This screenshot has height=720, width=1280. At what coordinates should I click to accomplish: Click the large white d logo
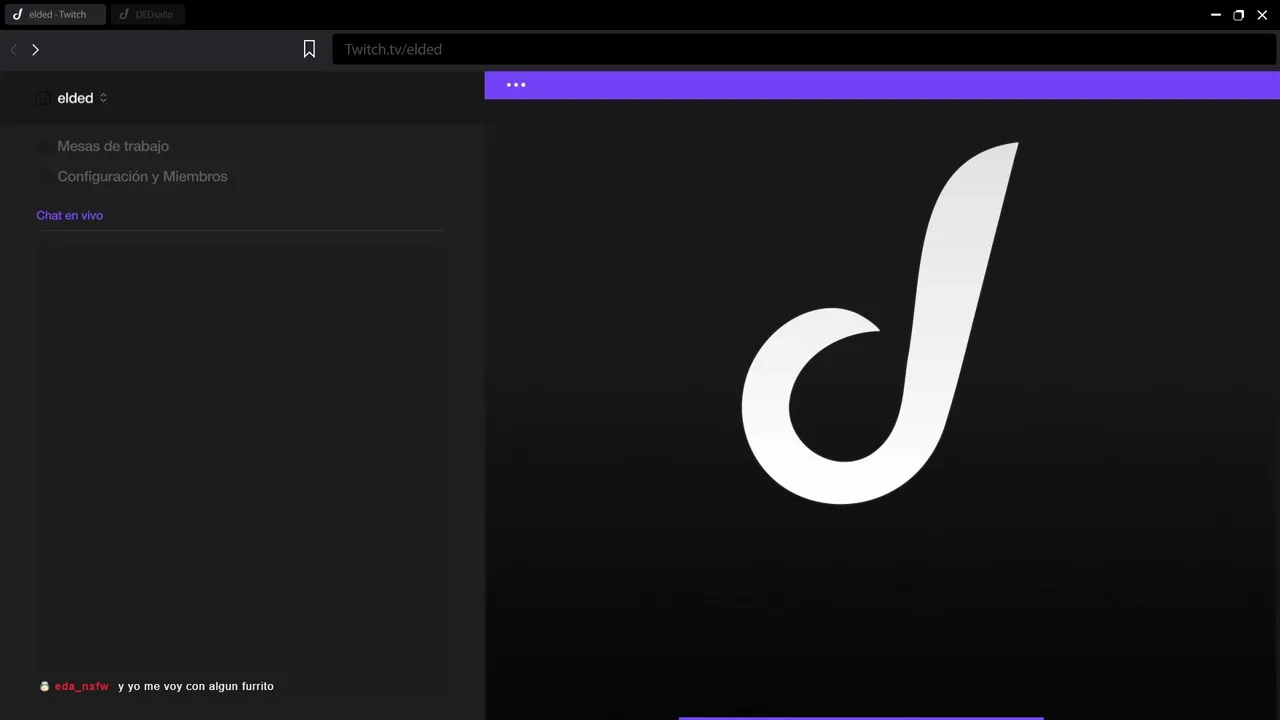point(880,323)
